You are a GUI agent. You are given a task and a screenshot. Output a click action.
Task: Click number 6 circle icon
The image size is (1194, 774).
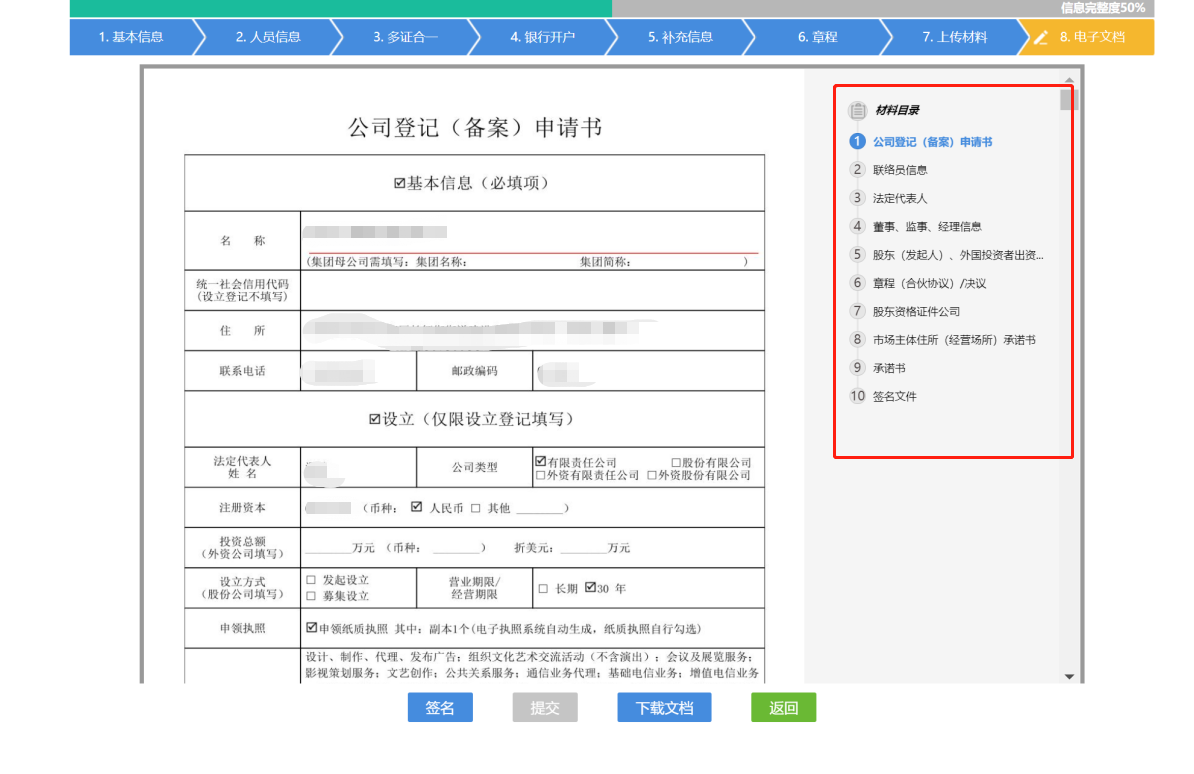coord(857,283)
